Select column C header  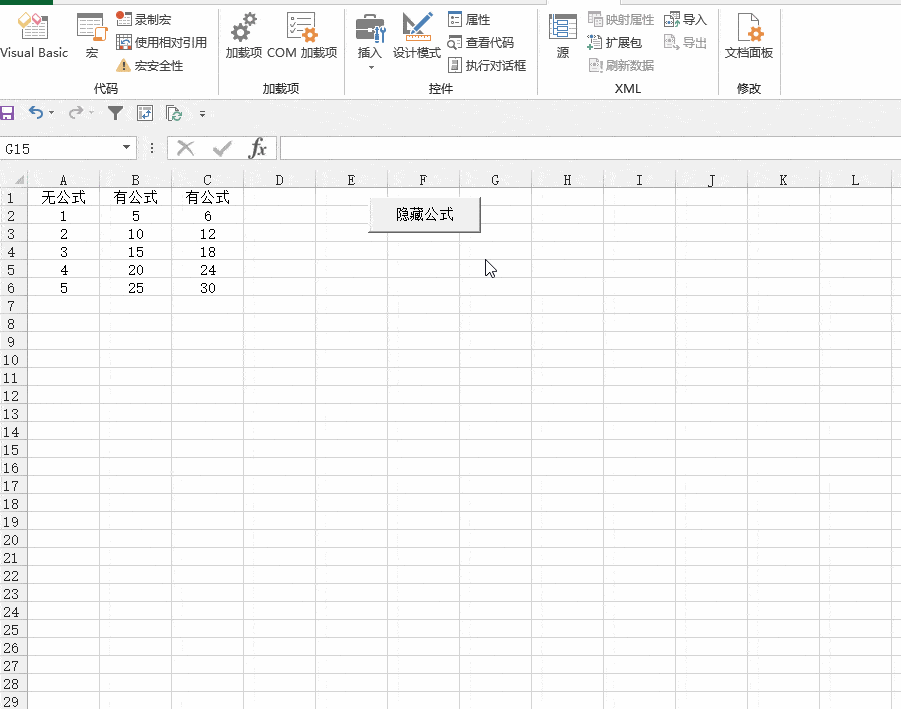pos(207,180)
